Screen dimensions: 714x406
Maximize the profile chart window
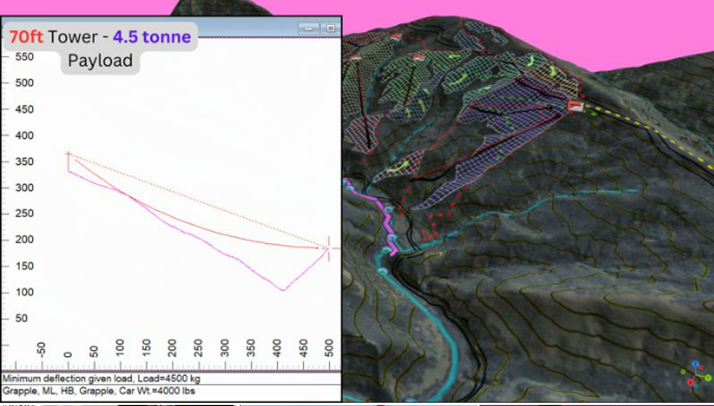pyautogui.click(x=330, y=28)
